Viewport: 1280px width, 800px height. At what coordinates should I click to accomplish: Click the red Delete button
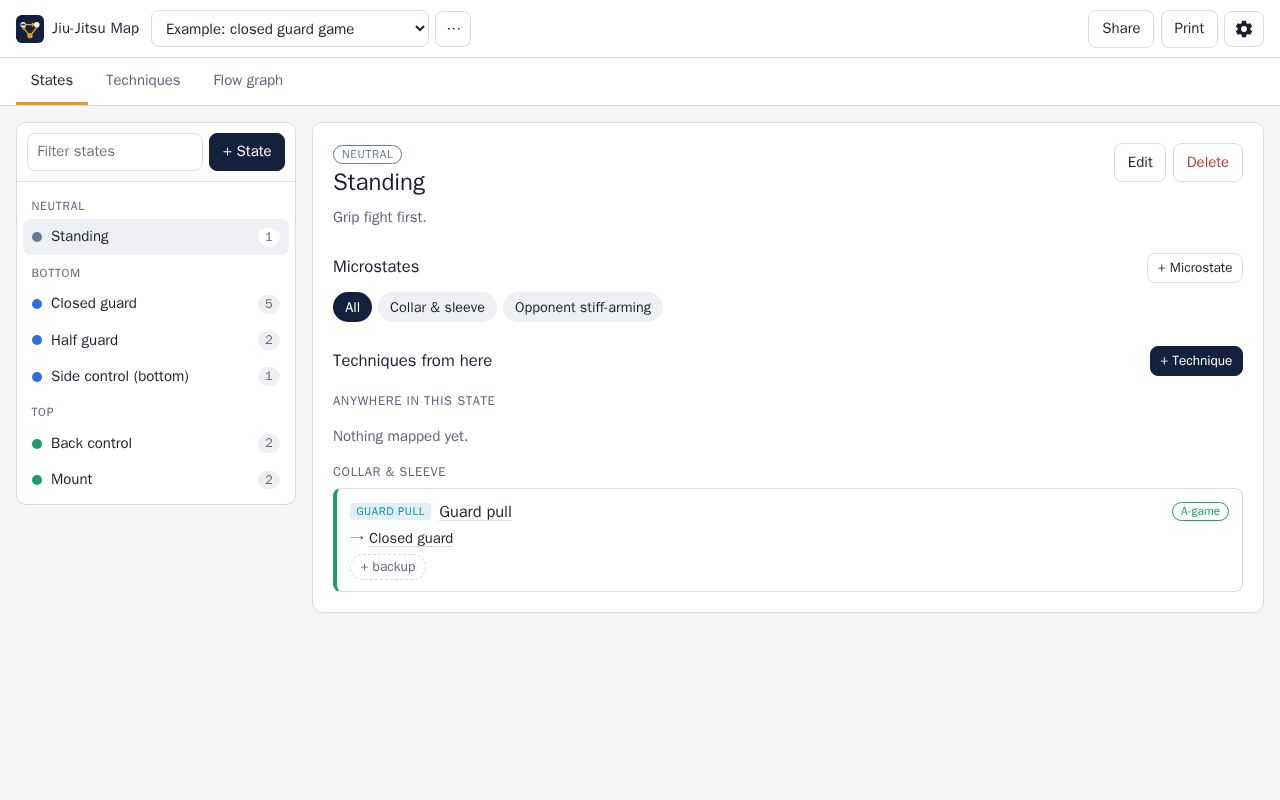pos(1208,162)
